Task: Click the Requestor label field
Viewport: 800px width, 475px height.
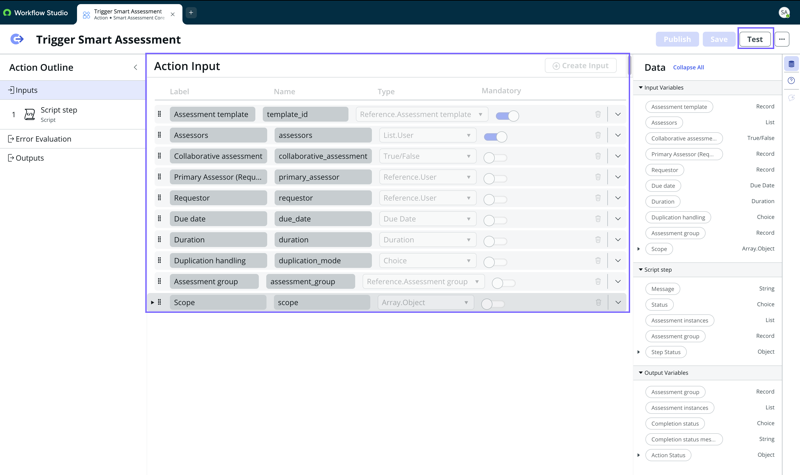Action: pos(218,198)
